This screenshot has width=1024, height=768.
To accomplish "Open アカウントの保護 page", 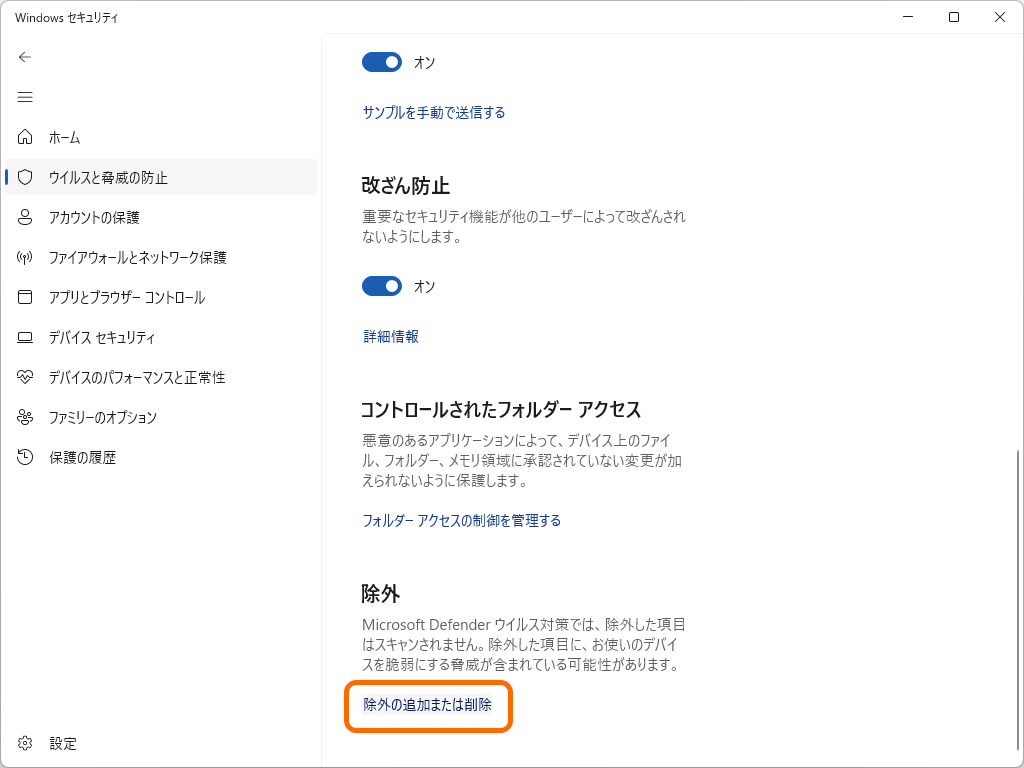I will (x=161, y=217).
